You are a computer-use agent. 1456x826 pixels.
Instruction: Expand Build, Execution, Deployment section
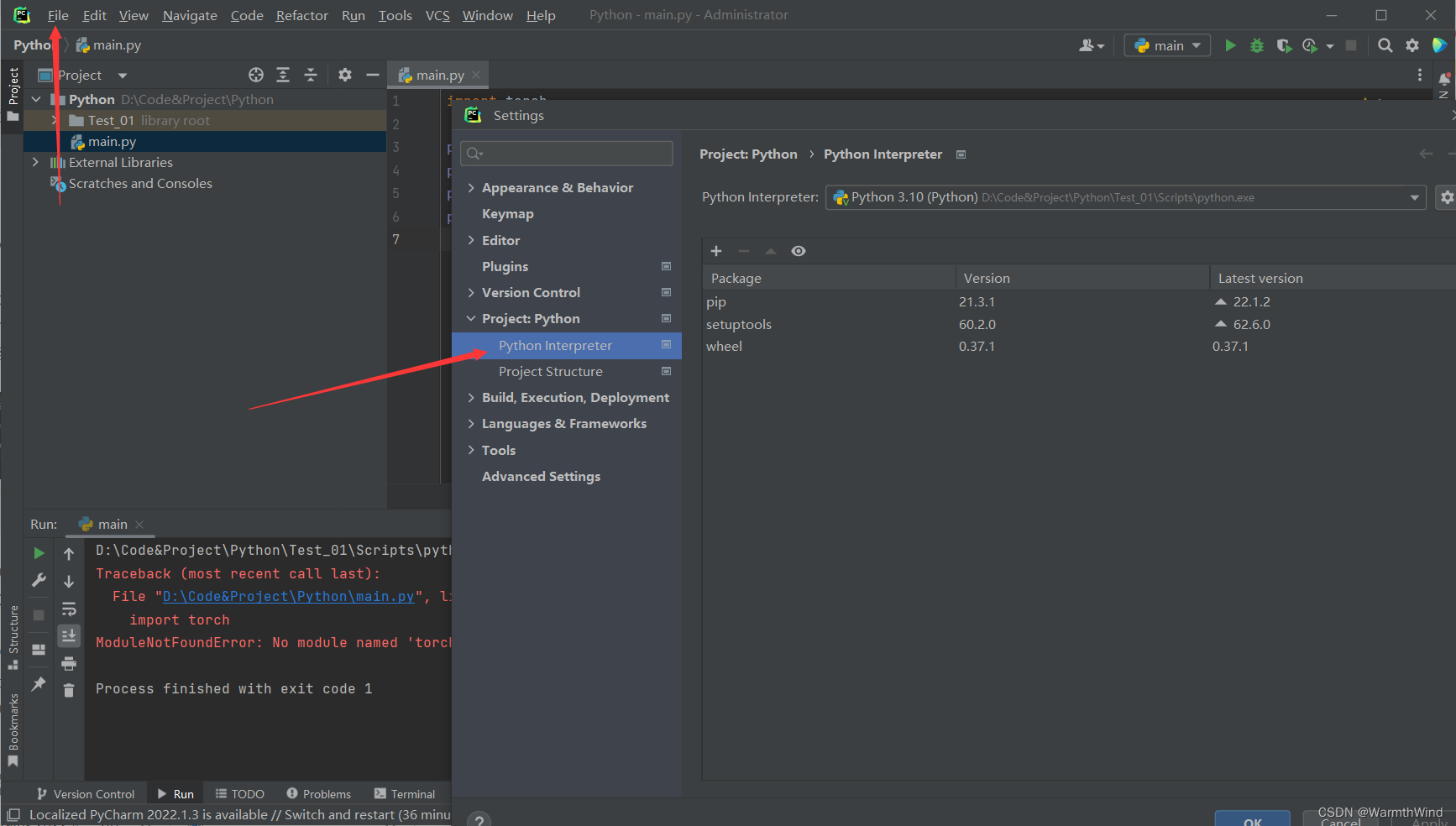[471, 397]
